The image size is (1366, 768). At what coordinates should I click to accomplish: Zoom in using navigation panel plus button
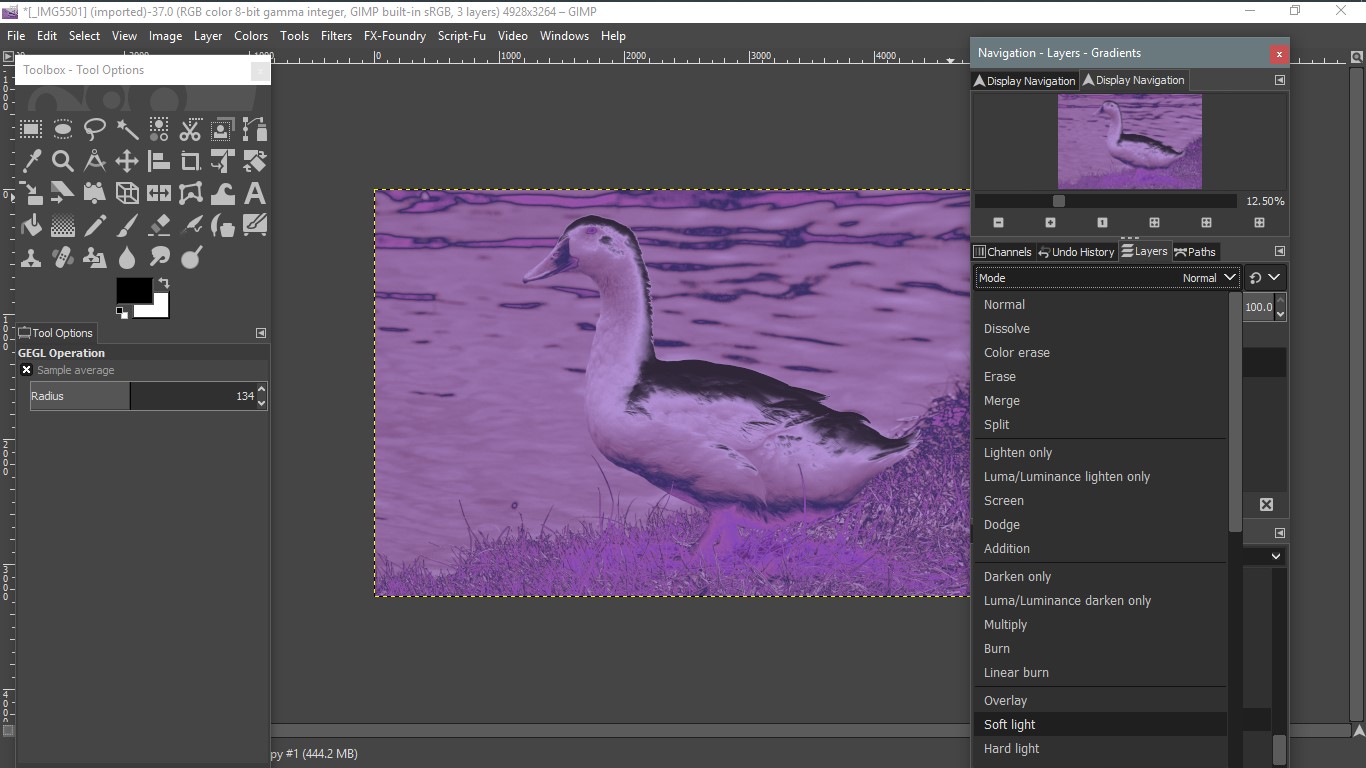[1050, 222]
